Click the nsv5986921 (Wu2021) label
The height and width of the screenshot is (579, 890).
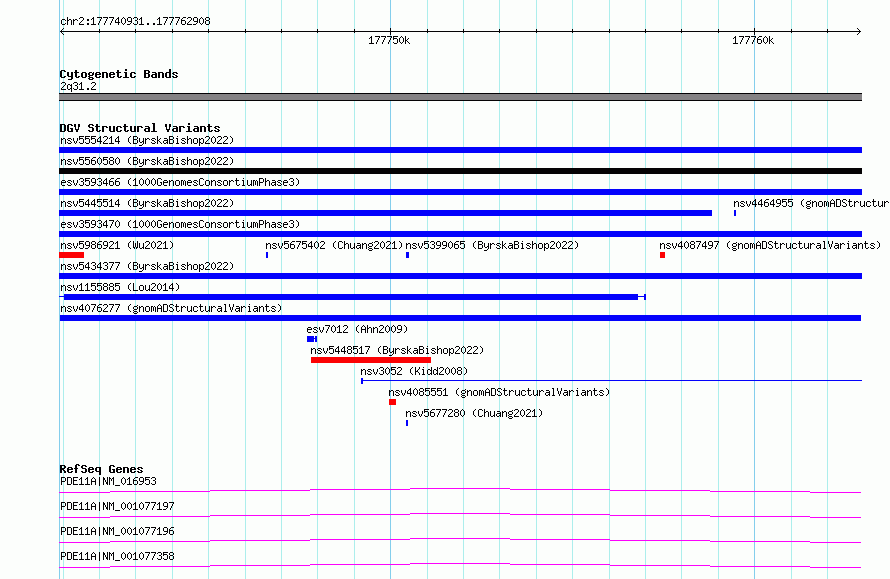click(x=117, y=245)
